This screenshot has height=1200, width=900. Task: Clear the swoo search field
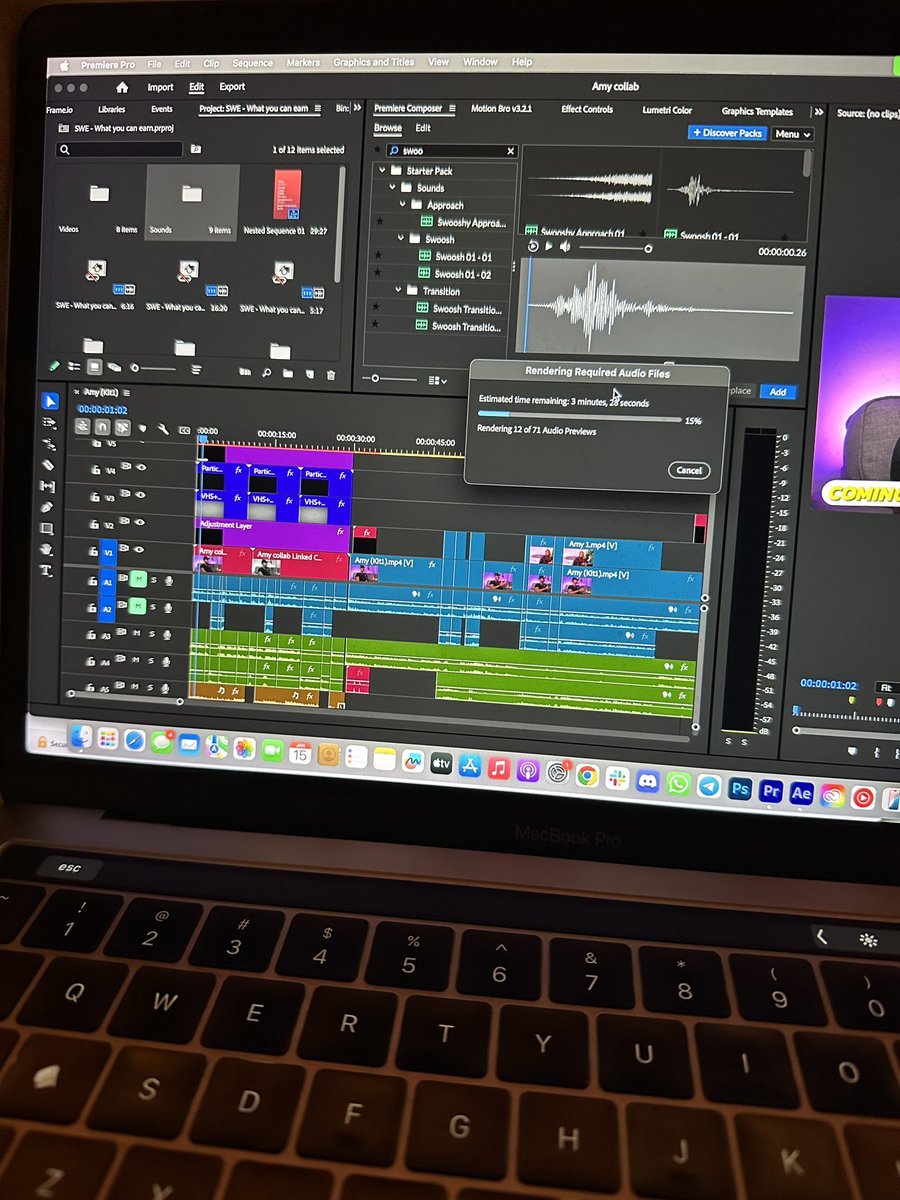click(510, 151)
